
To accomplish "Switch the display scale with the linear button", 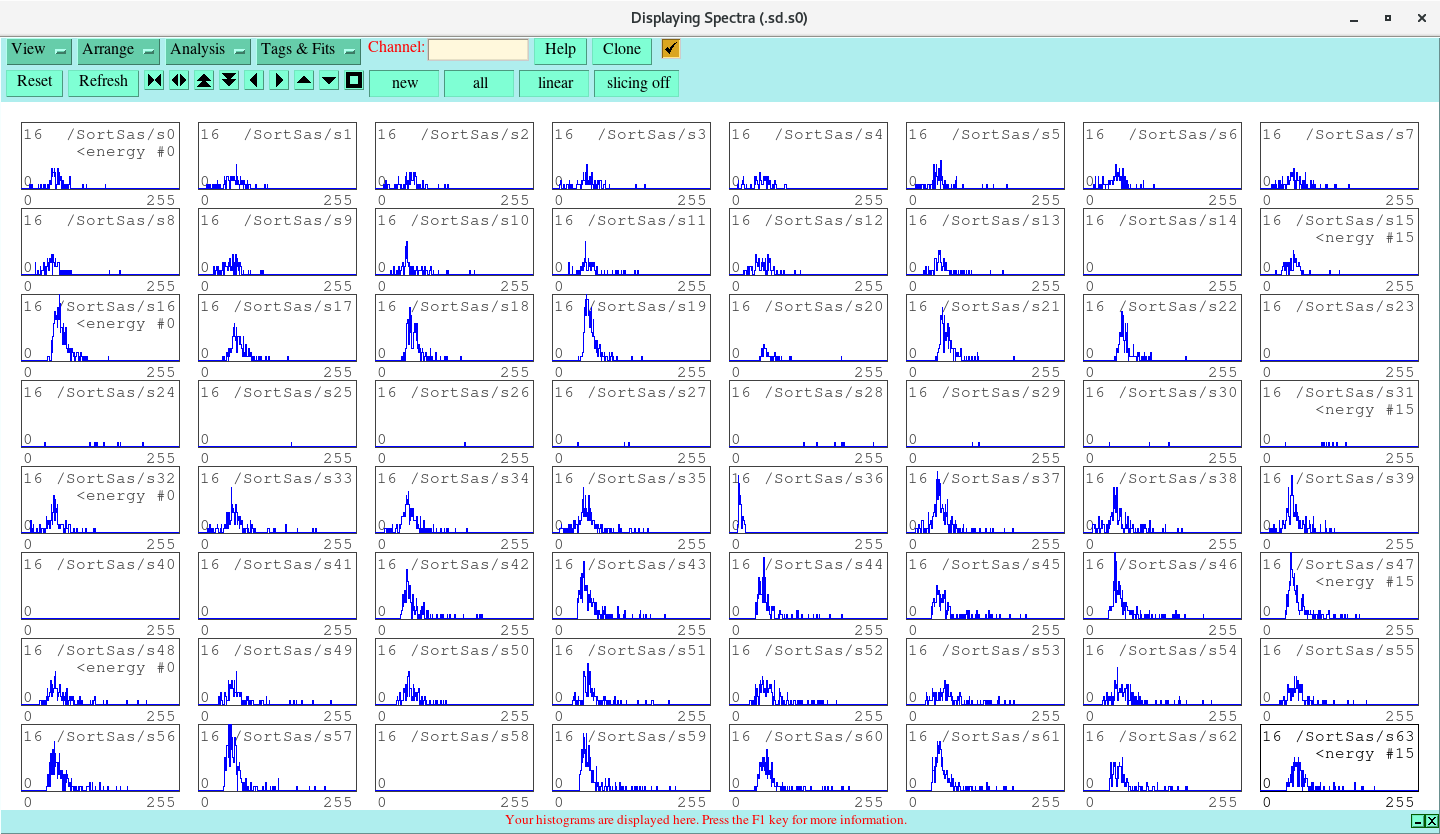I will [x=554, y=83].
